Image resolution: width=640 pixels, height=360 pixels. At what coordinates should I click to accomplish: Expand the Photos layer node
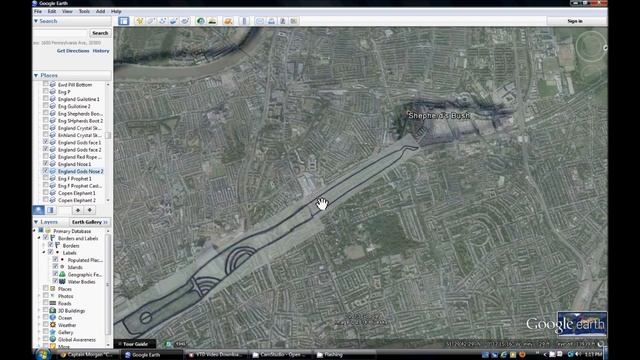point(39,296)
